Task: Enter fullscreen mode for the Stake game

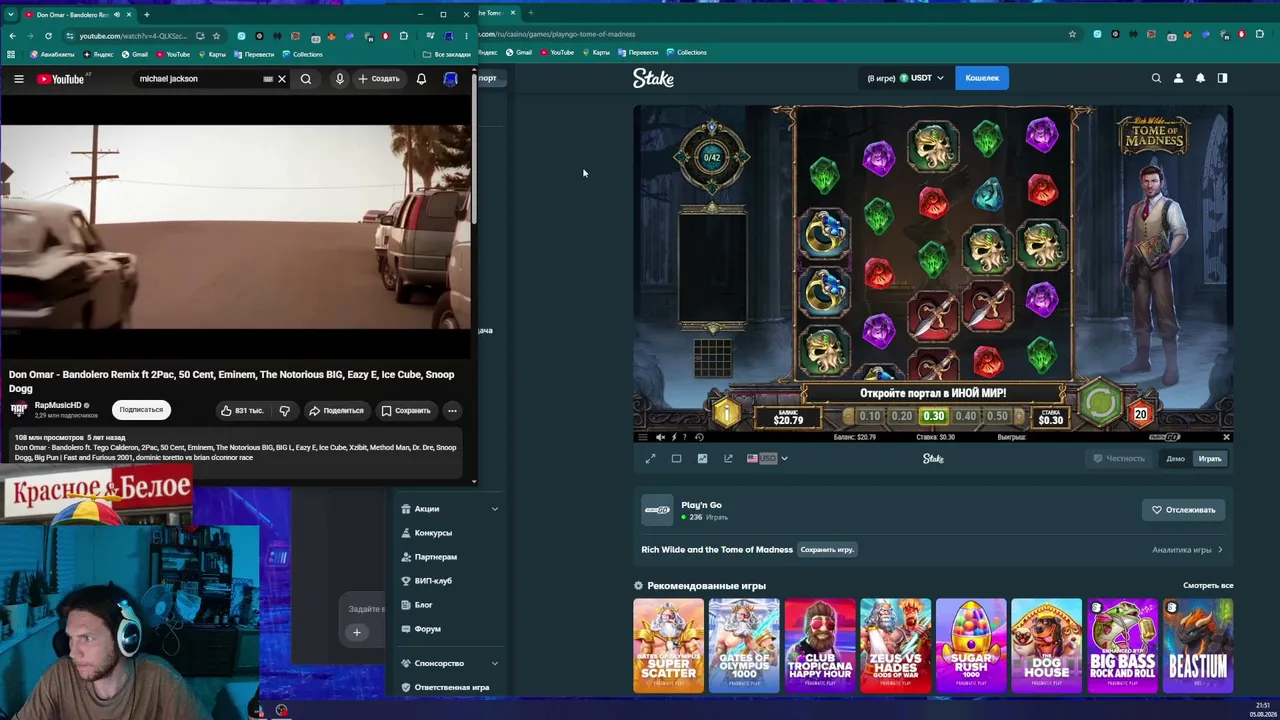Action: coord(650,459)
